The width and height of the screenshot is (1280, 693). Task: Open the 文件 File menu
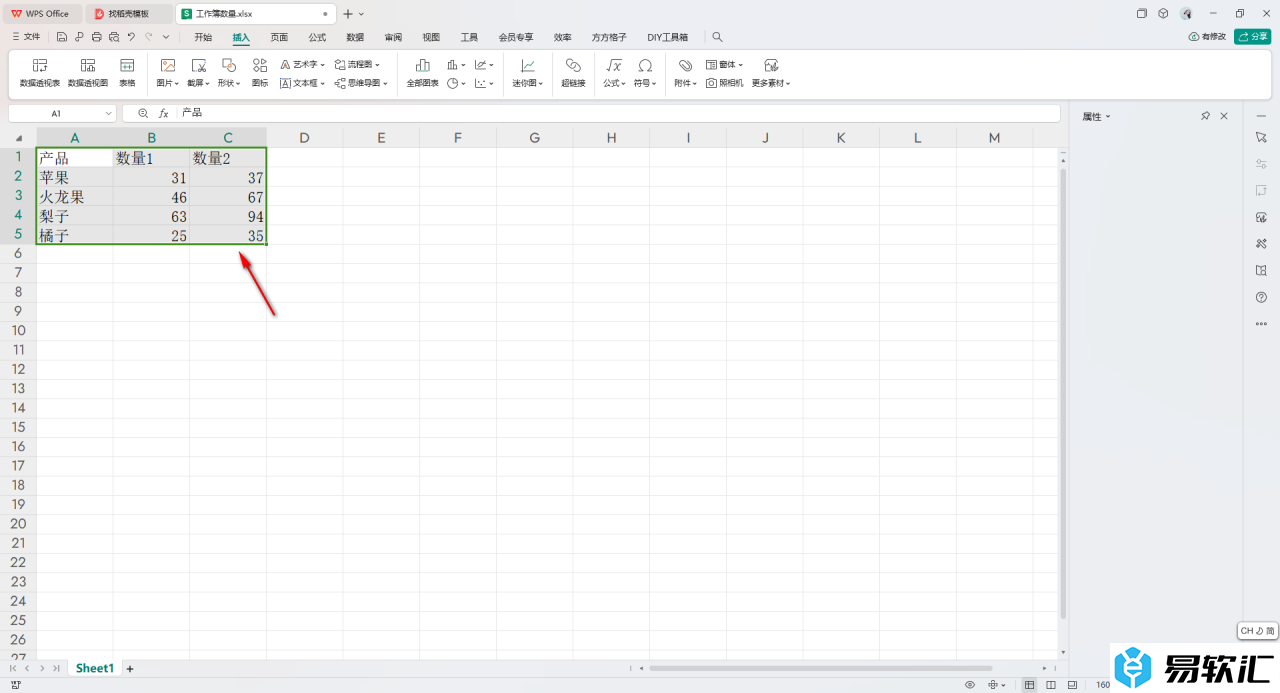click(26, 37)
